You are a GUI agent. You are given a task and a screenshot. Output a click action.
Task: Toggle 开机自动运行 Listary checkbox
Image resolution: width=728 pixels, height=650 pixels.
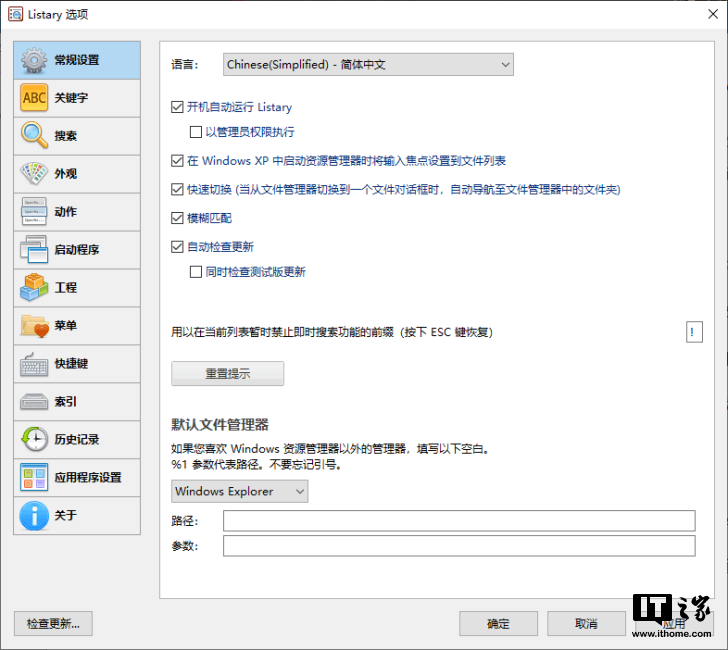pos(177,107)
